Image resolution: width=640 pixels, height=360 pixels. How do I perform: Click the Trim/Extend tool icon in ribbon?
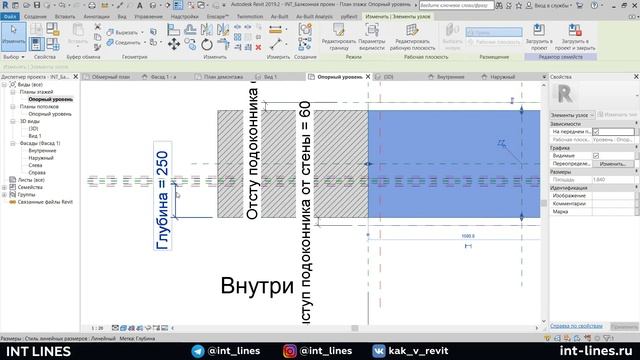[223, 44]
